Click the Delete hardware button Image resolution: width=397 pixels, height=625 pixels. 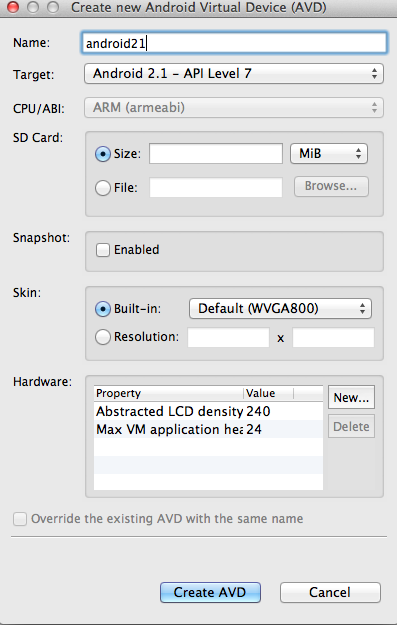(x=351, y=426)
